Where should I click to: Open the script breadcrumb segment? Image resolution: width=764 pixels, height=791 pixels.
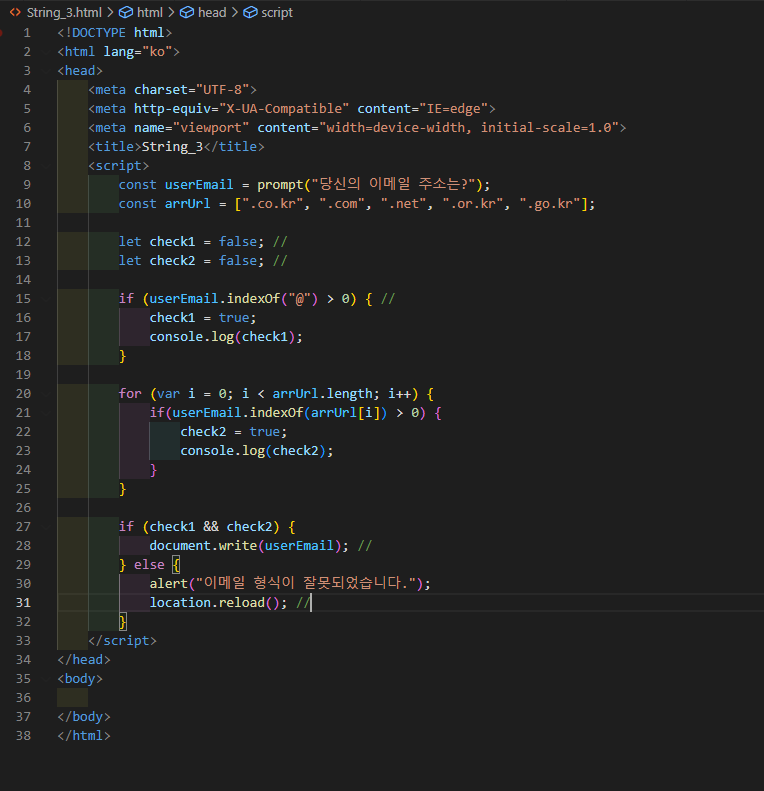(x=277, y=13)
